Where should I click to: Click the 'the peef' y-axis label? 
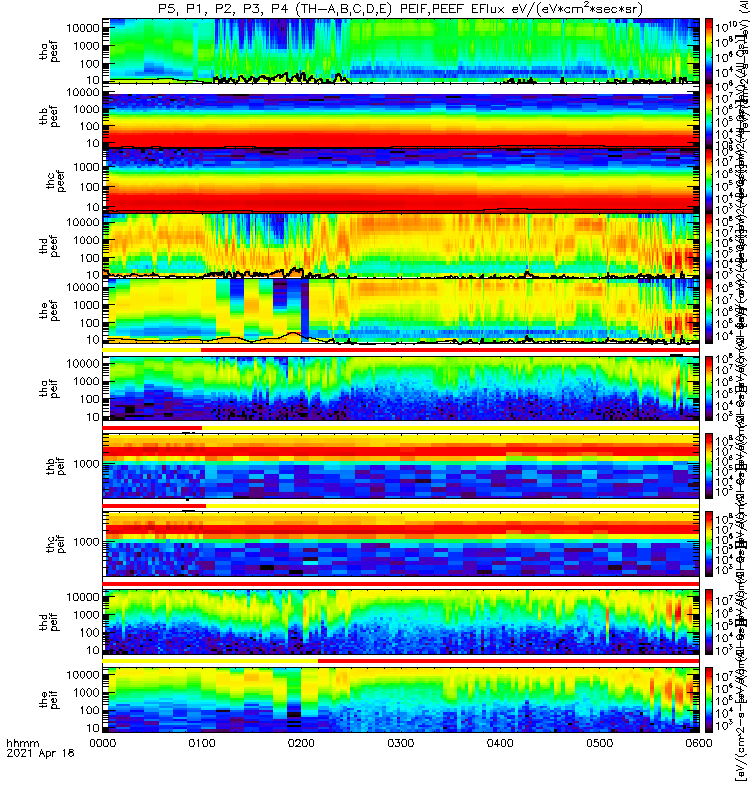point(49,311)
